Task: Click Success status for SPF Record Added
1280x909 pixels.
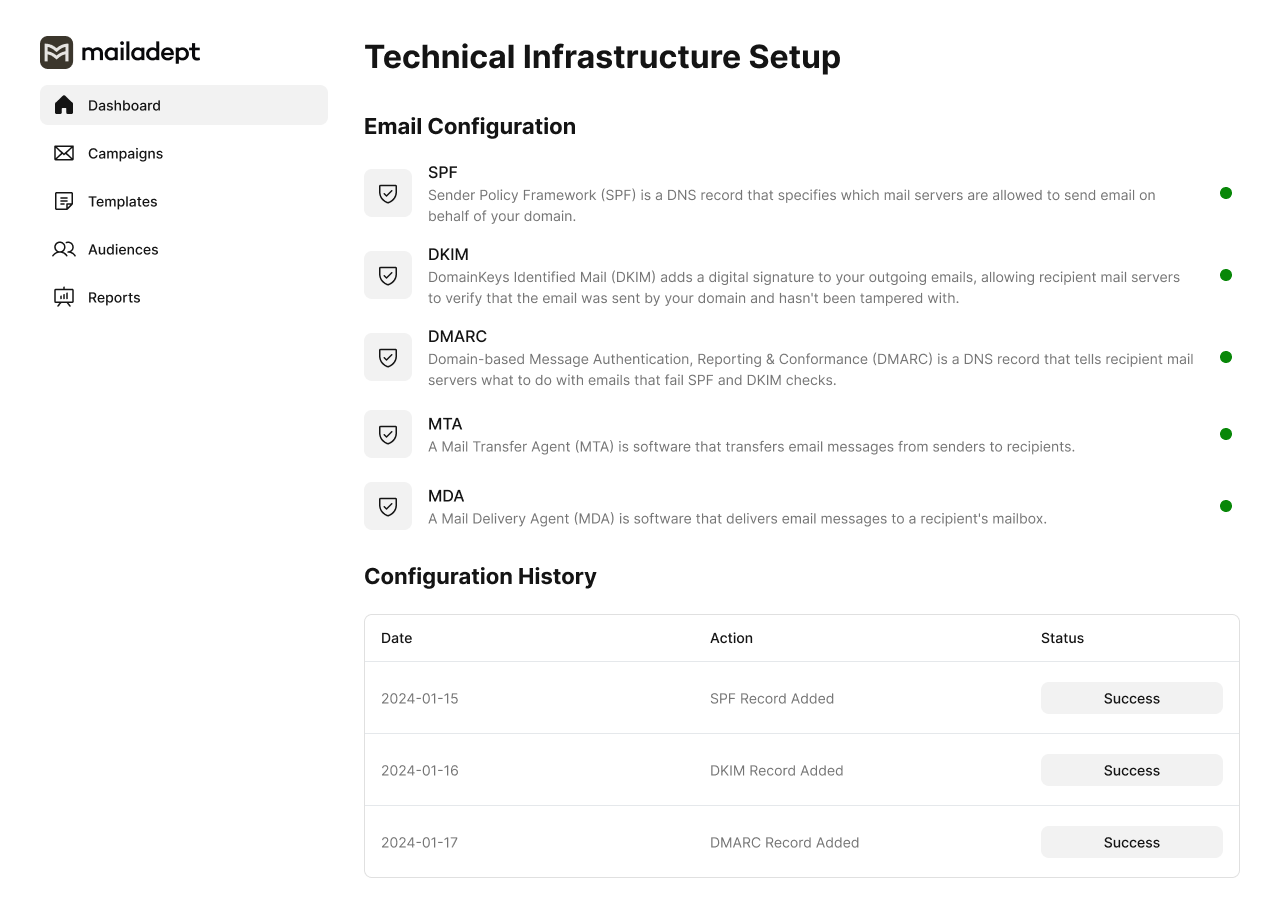Action: pos(1132,698)
